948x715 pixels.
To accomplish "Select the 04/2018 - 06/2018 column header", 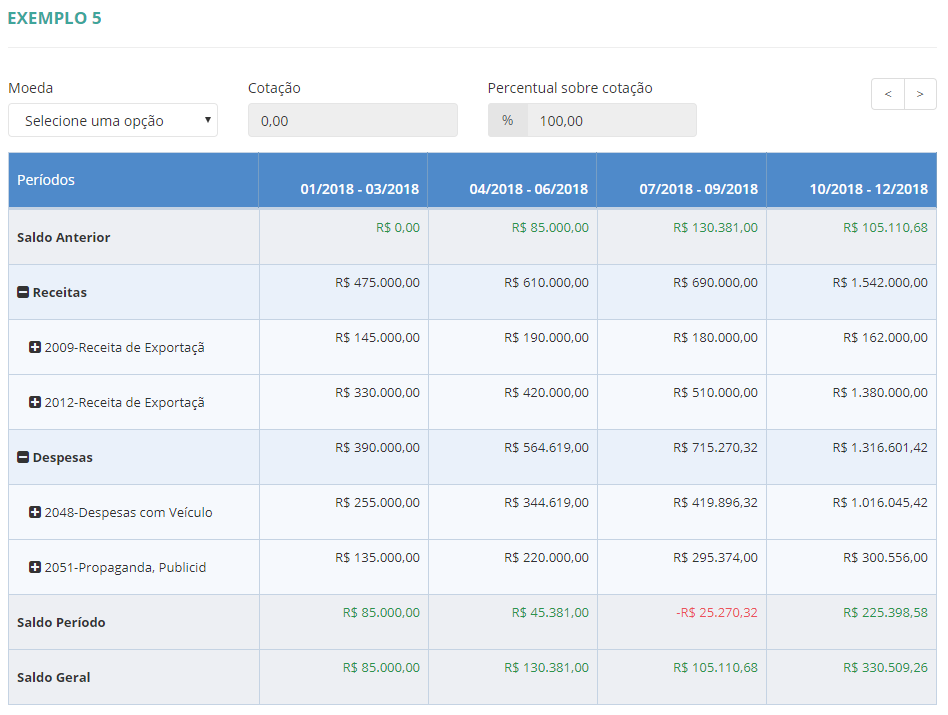I will pyautogui.click(x=528, y=189).
